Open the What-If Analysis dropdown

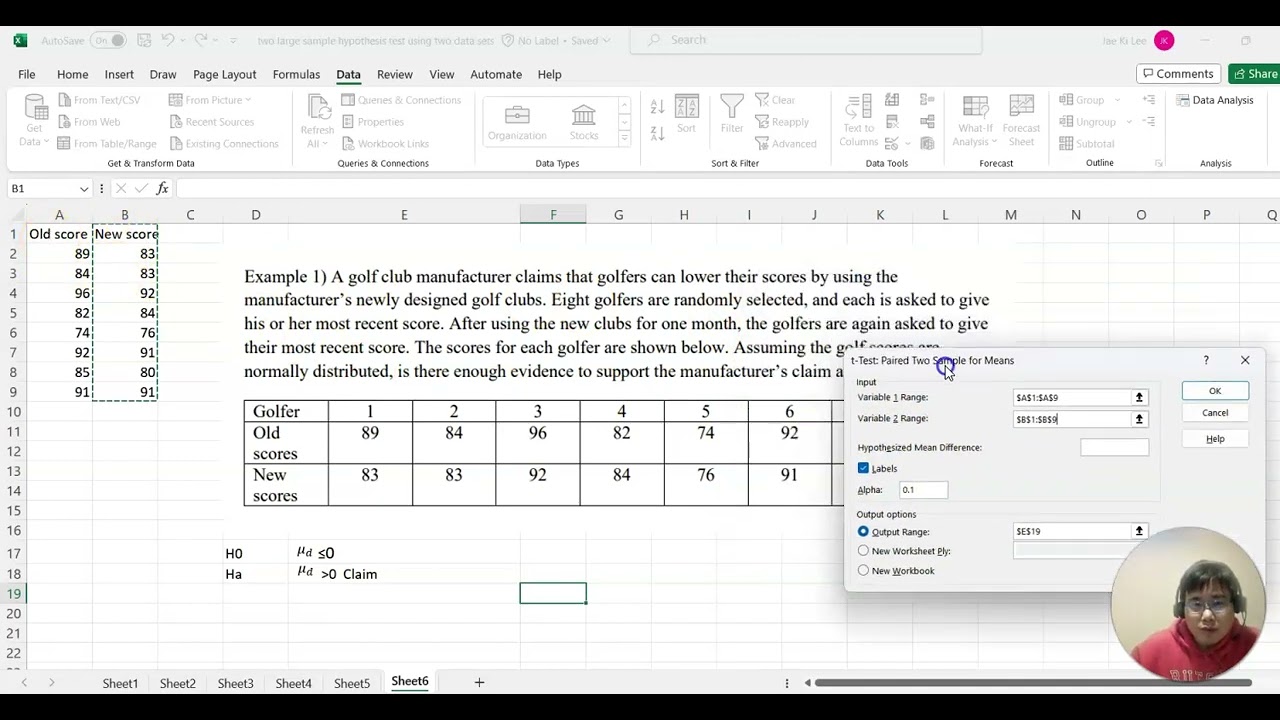[975, 121]
